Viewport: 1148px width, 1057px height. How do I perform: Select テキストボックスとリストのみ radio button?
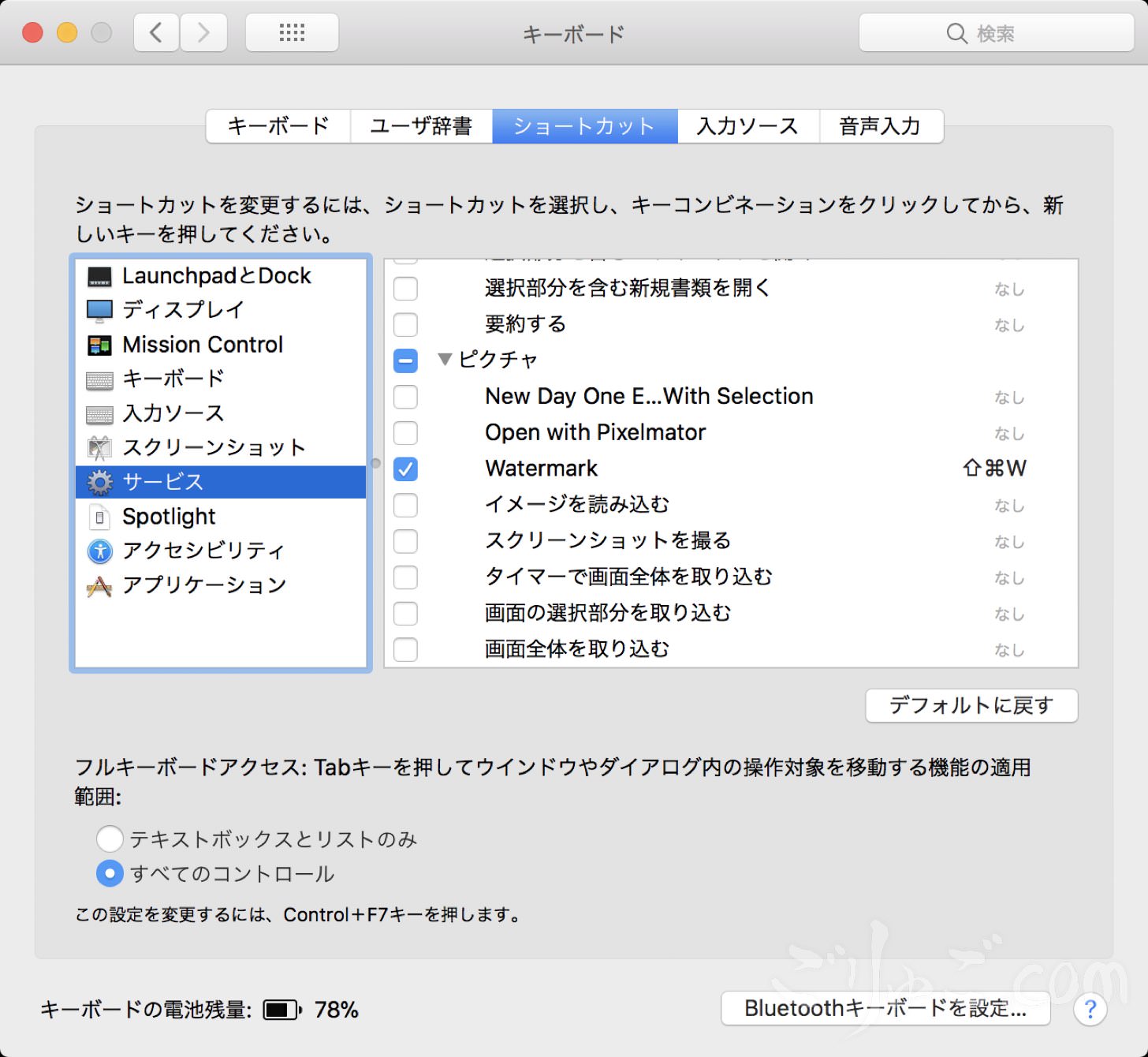tap(110, 839)
